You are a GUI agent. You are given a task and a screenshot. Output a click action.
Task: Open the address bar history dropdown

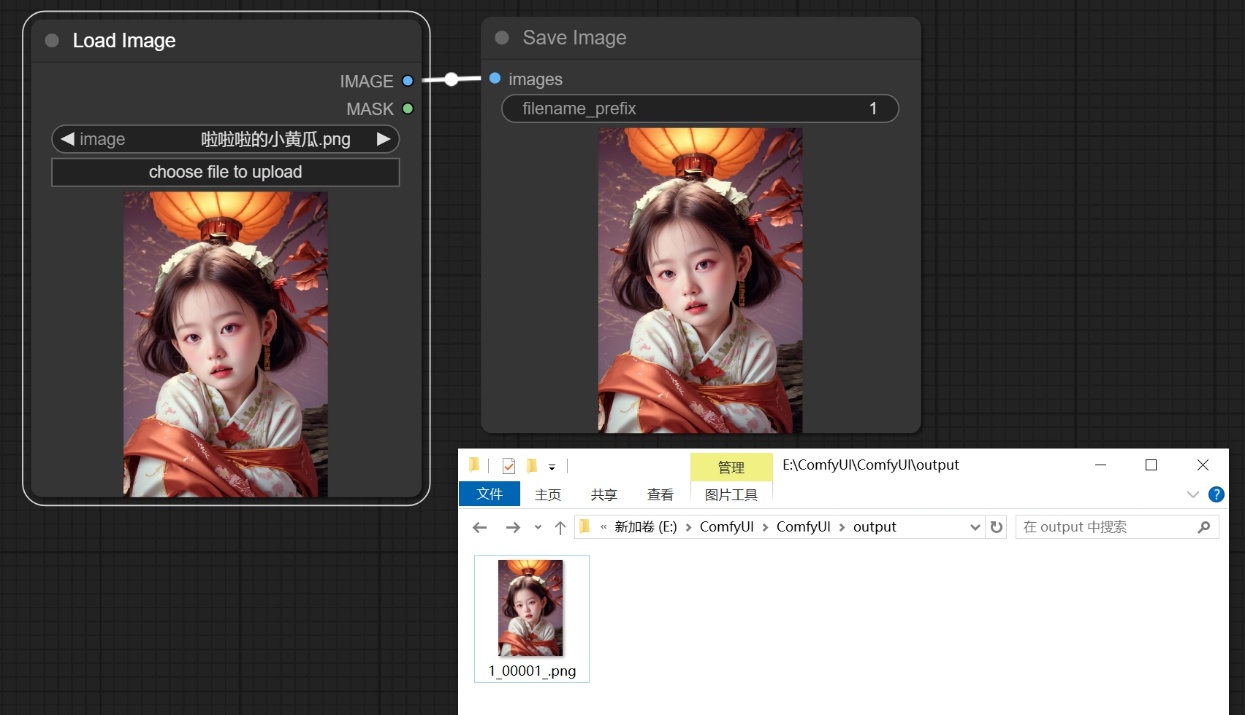point(976,527)
